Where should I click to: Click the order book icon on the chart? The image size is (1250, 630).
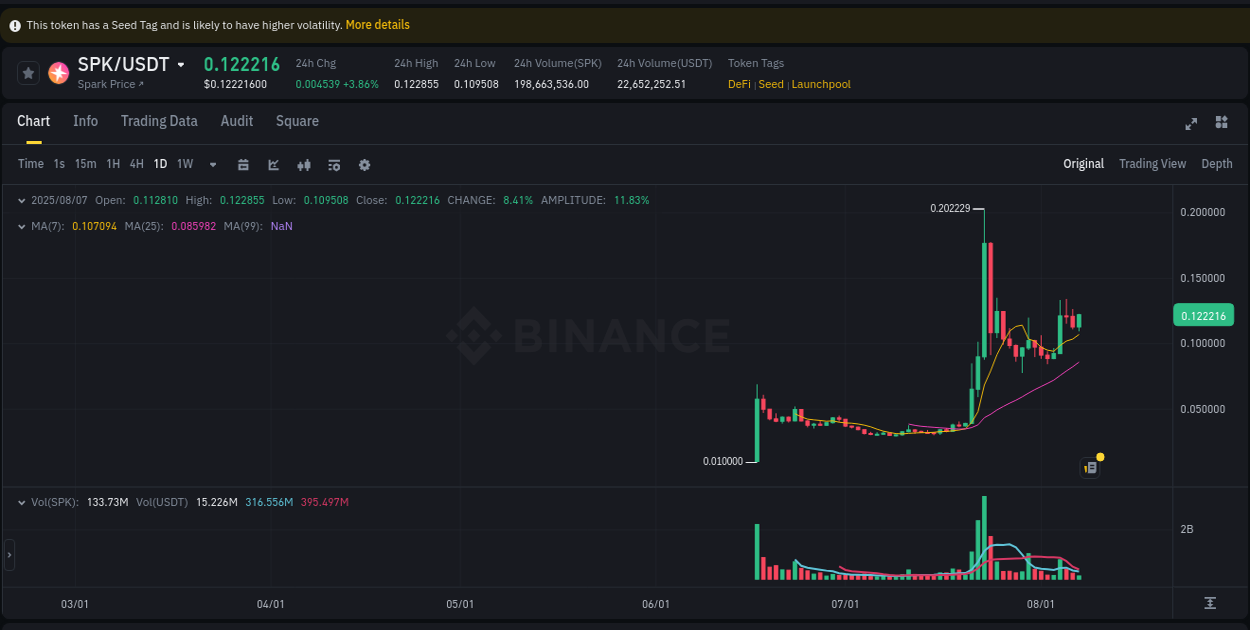(1090, 466)
